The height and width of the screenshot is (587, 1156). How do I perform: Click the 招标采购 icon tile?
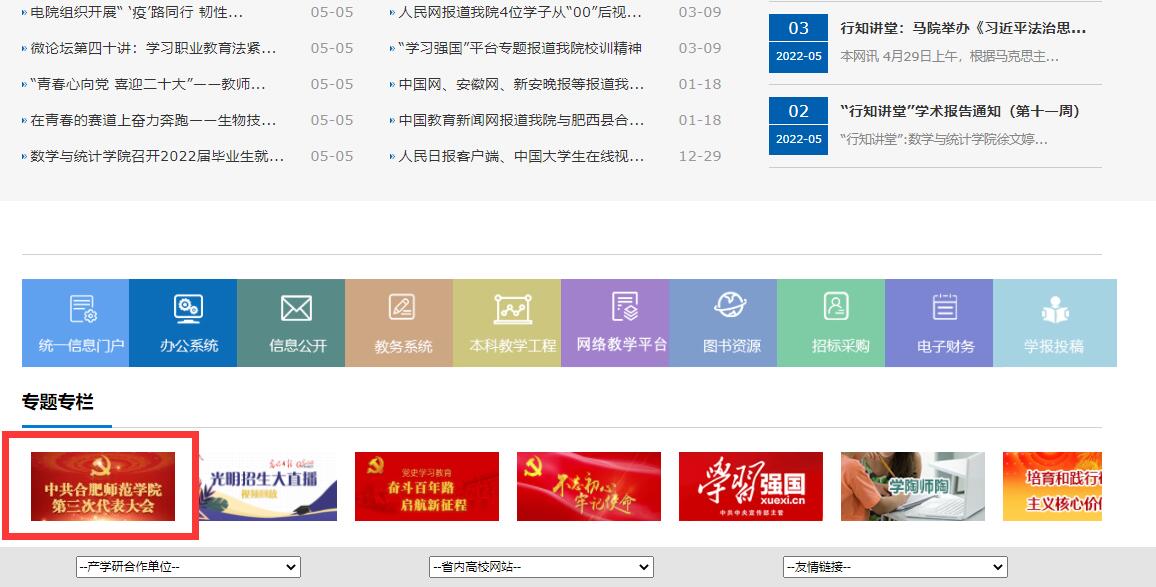pyautogui.click(x=831, y=322)
